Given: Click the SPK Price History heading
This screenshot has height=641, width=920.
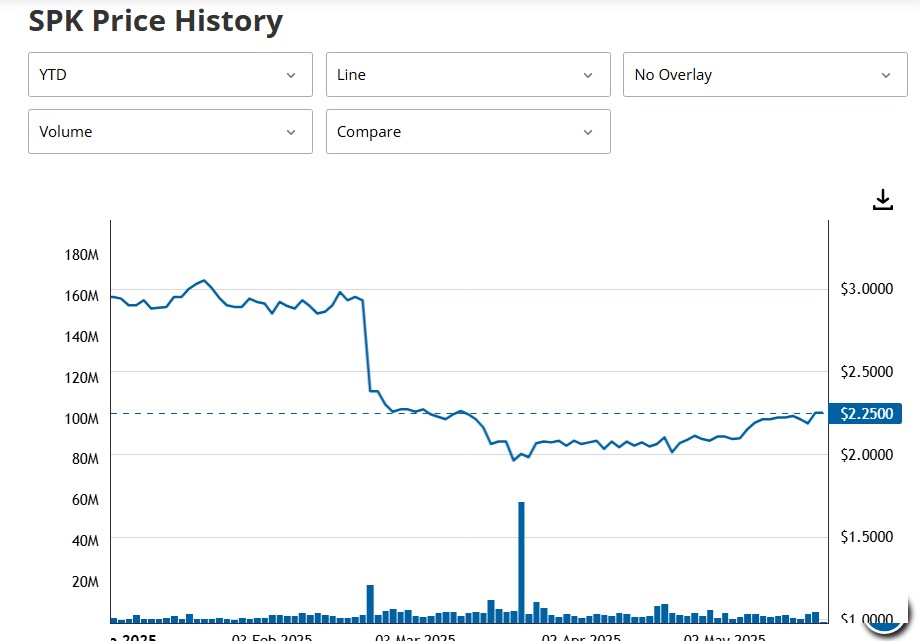Looking at the screenshot, I should pyautogui.click(x=156, y=21).
